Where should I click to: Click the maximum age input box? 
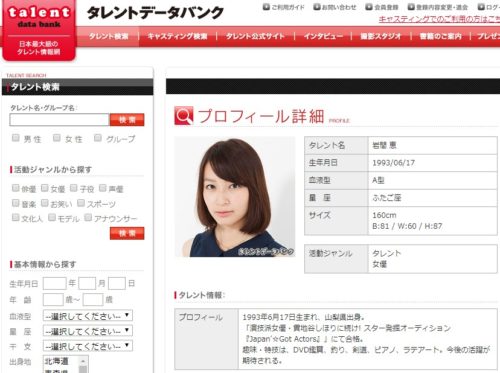(93, 299)
